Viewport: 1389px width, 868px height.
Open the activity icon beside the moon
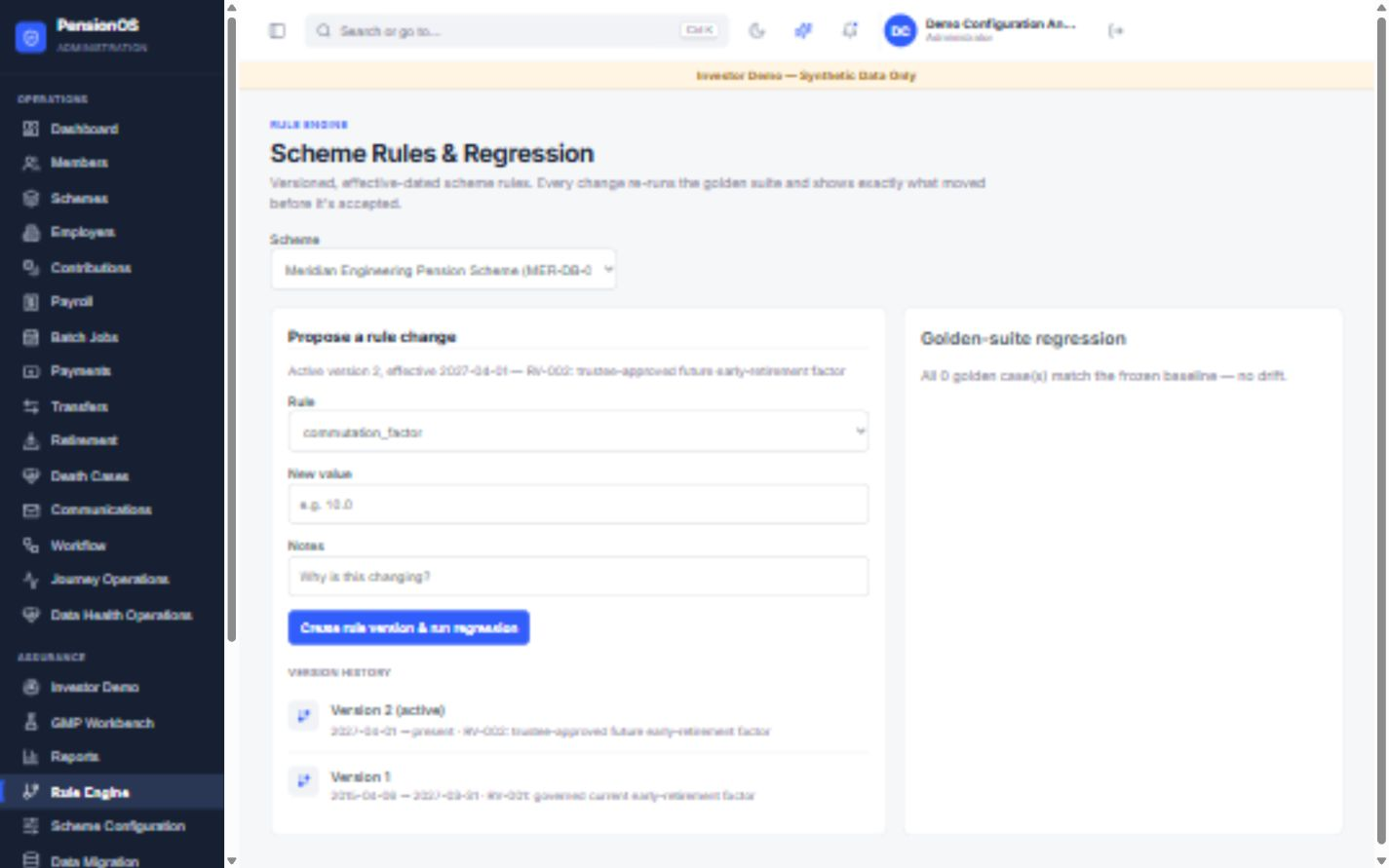[x=803, y=31]
